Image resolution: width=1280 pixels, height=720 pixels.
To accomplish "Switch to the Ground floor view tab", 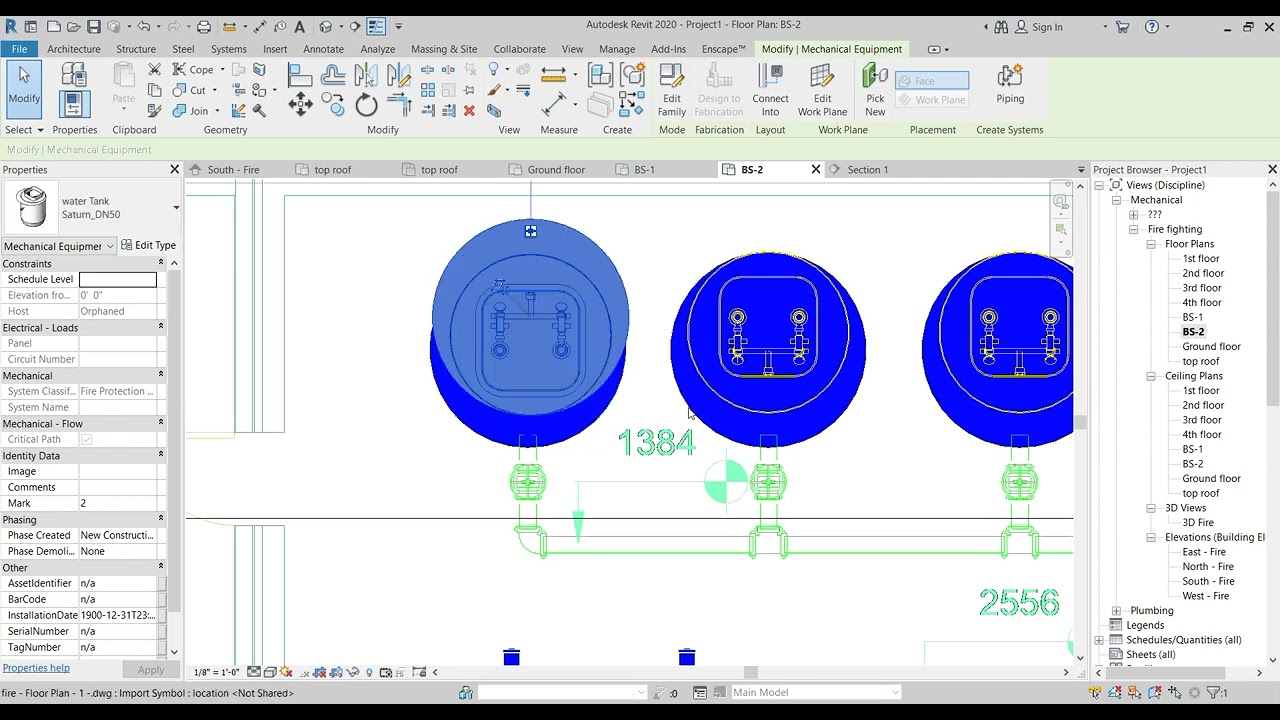I will click(556, 170).
